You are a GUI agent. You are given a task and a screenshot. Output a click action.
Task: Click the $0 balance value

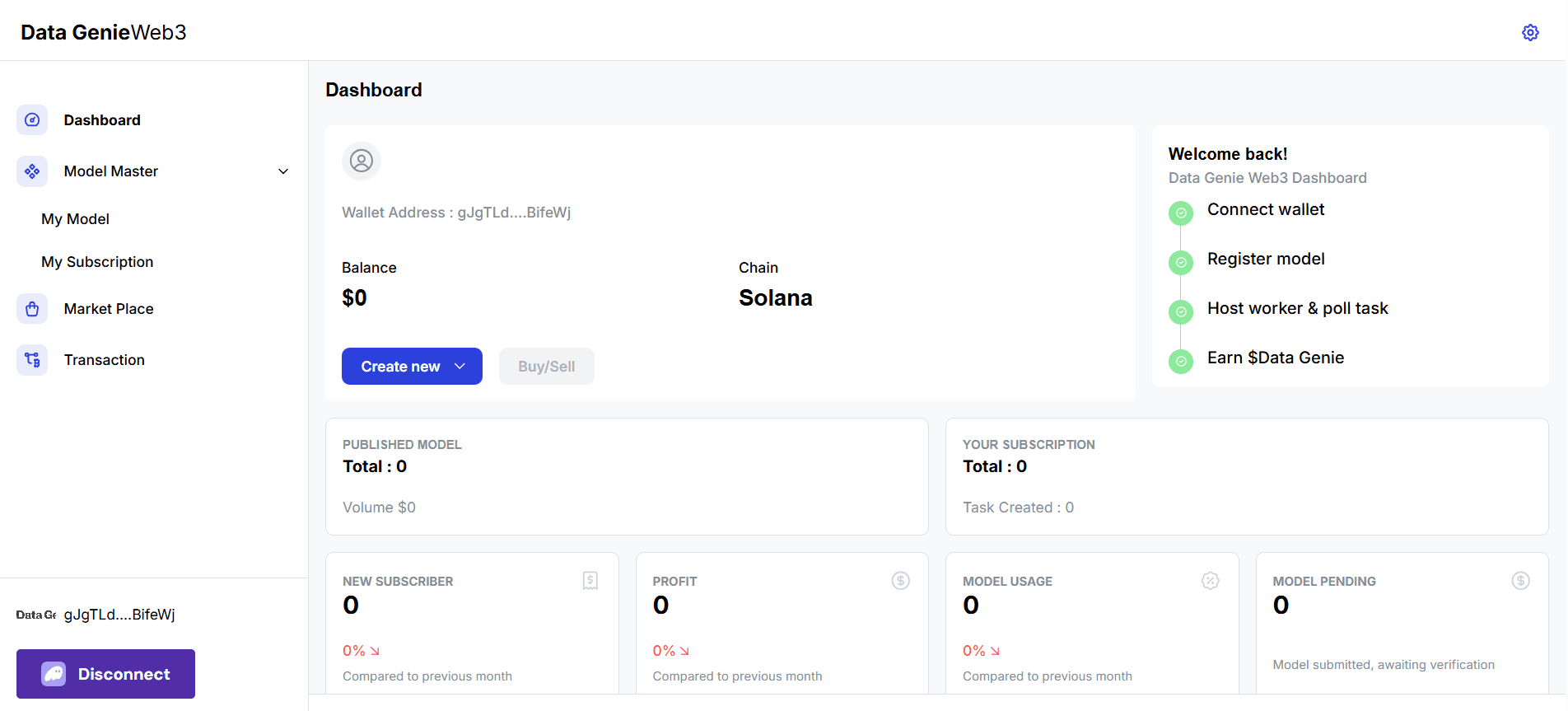tap(354, 297)
